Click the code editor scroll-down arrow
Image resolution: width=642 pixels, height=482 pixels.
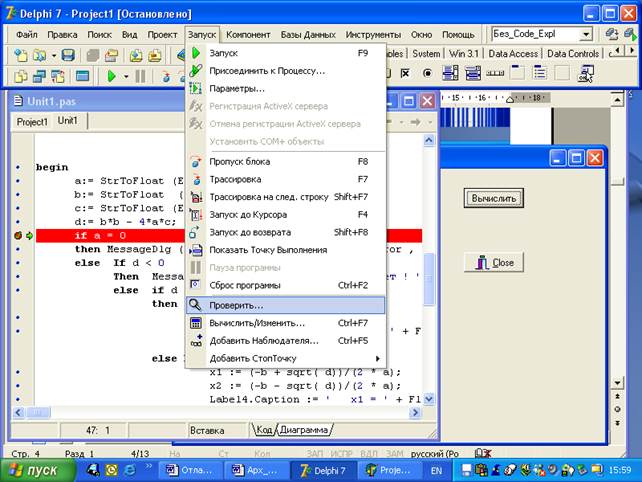(428, 398)
